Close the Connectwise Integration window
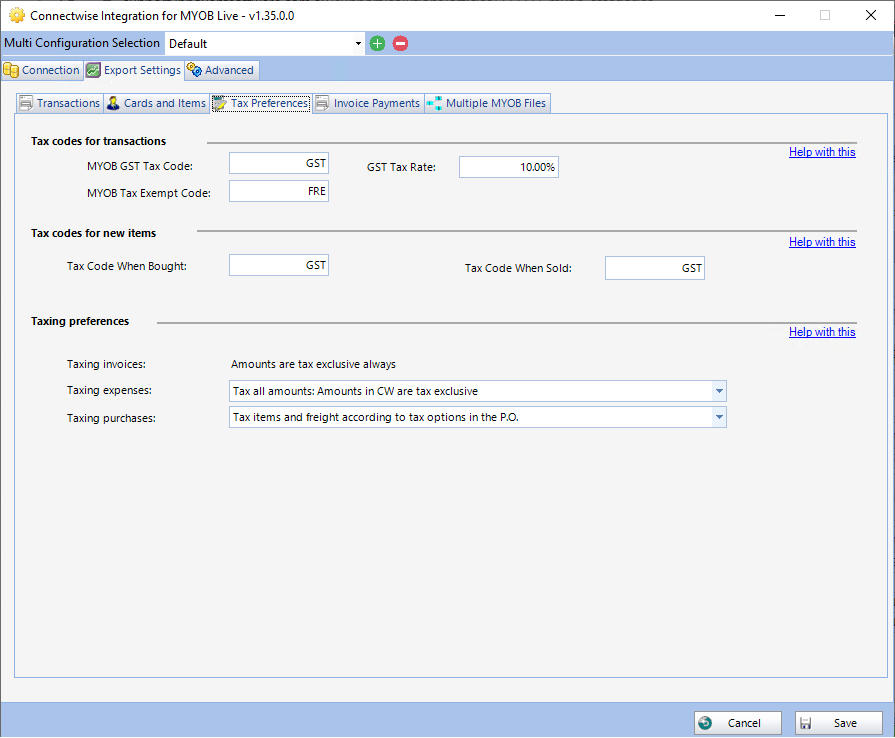895x738 pixels. point(870,15)
